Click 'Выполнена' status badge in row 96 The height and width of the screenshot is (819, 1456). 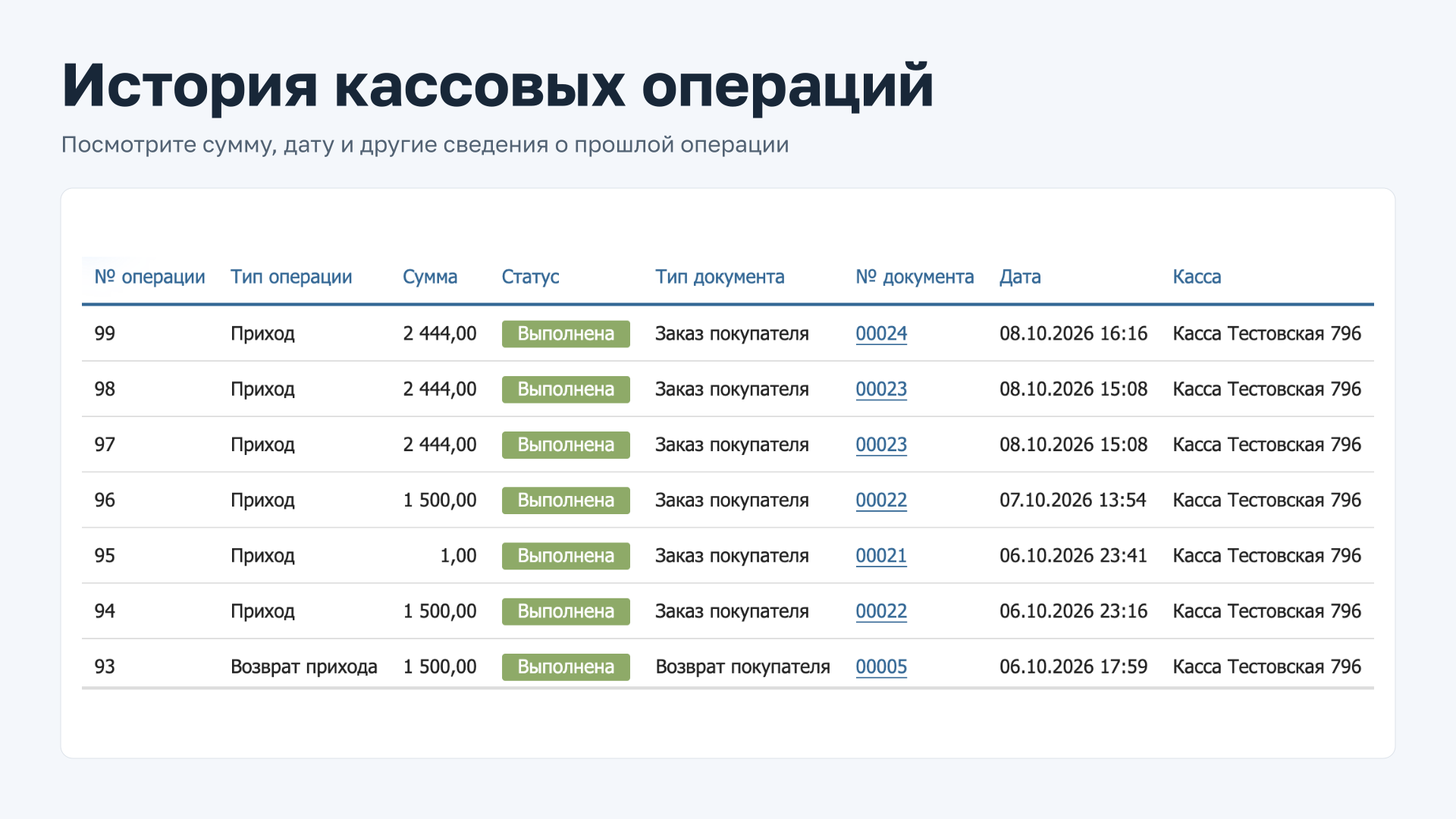click(566, 500)
